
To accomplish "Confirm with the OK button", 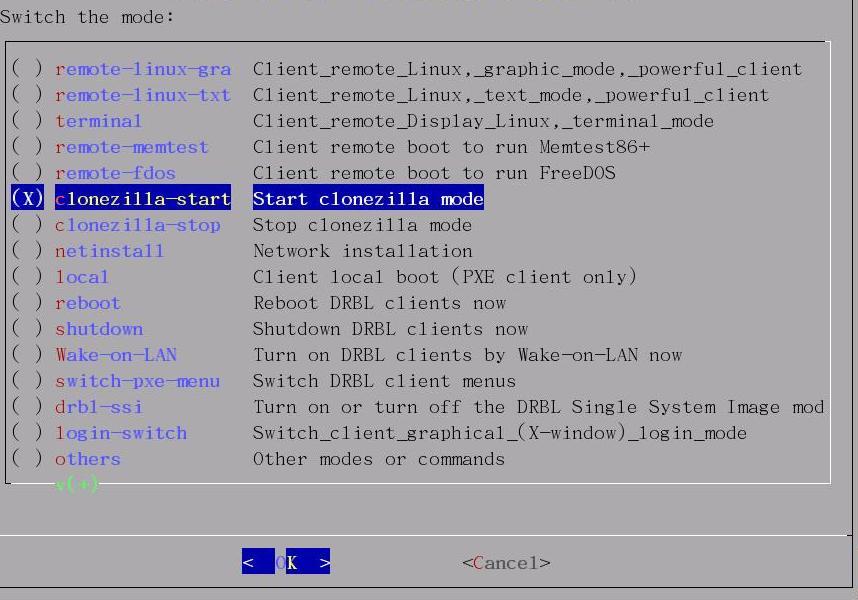I will coord(286,562).
